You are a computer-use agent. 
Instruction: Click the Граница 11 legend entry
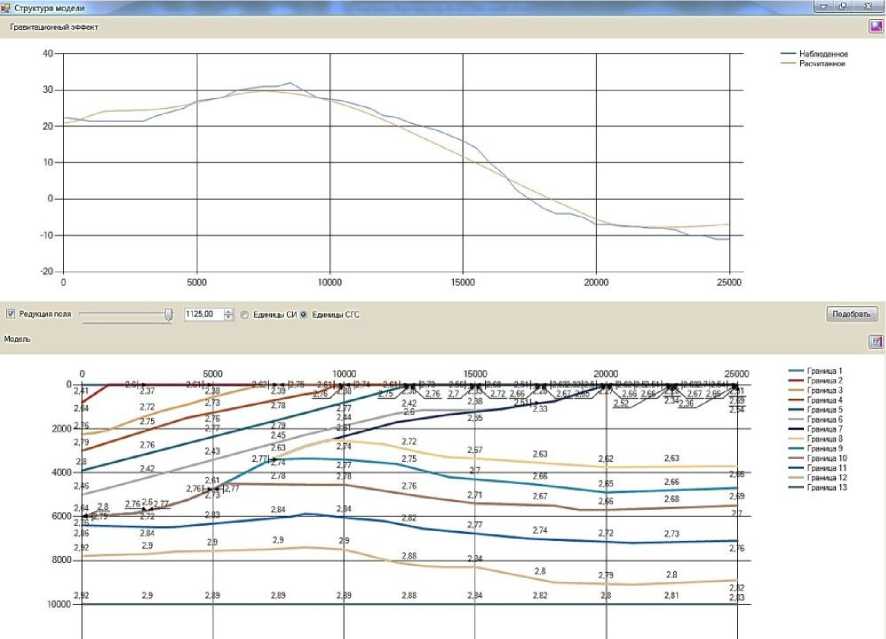818,468
